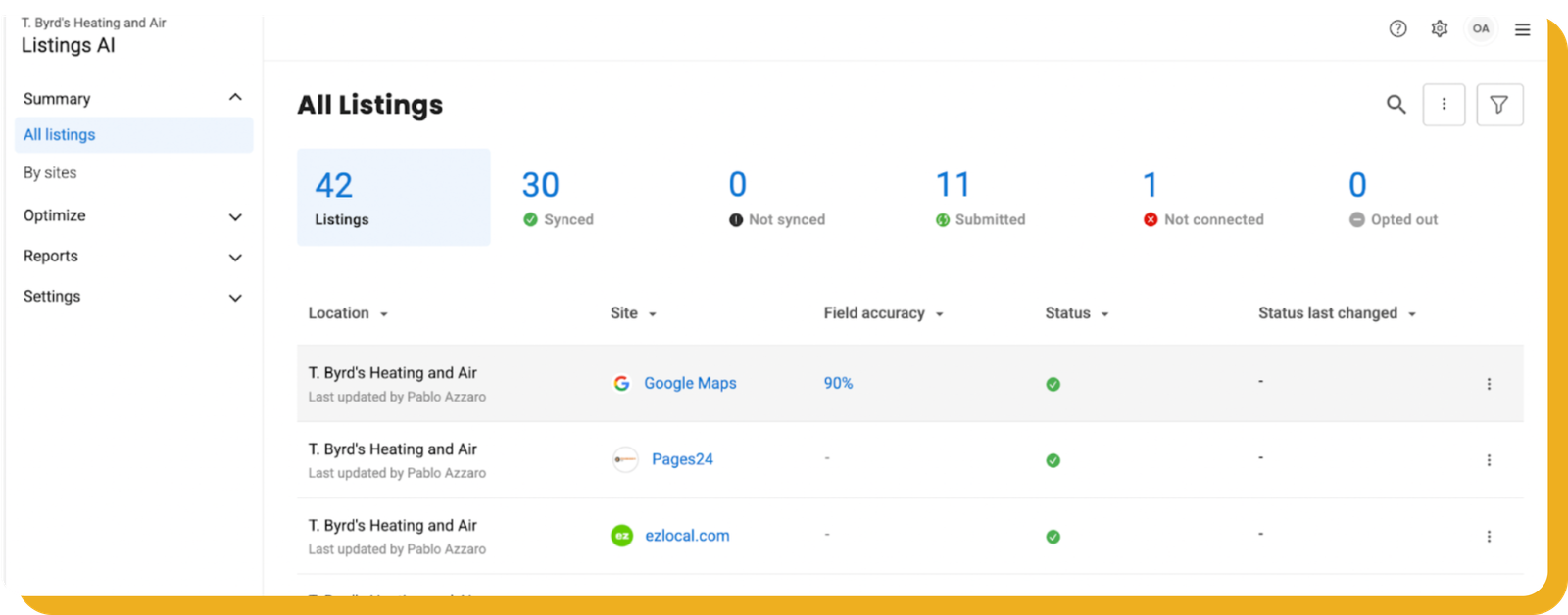Screen dimensions: 1568x615
Task: Open the hamburger menu icon
Action: 1522,29
